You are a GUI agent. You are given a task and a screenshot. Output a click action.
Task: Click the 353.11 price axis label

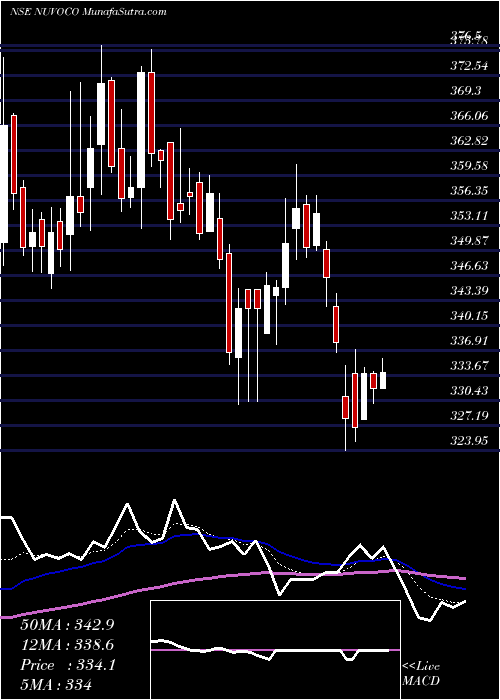pyautogui.click(x=468, y=216)
